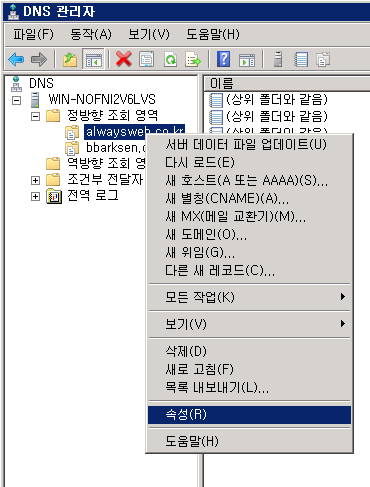Select 다른 새 레코드(C)...
370x487 pixels.
(x=249, y=271)
